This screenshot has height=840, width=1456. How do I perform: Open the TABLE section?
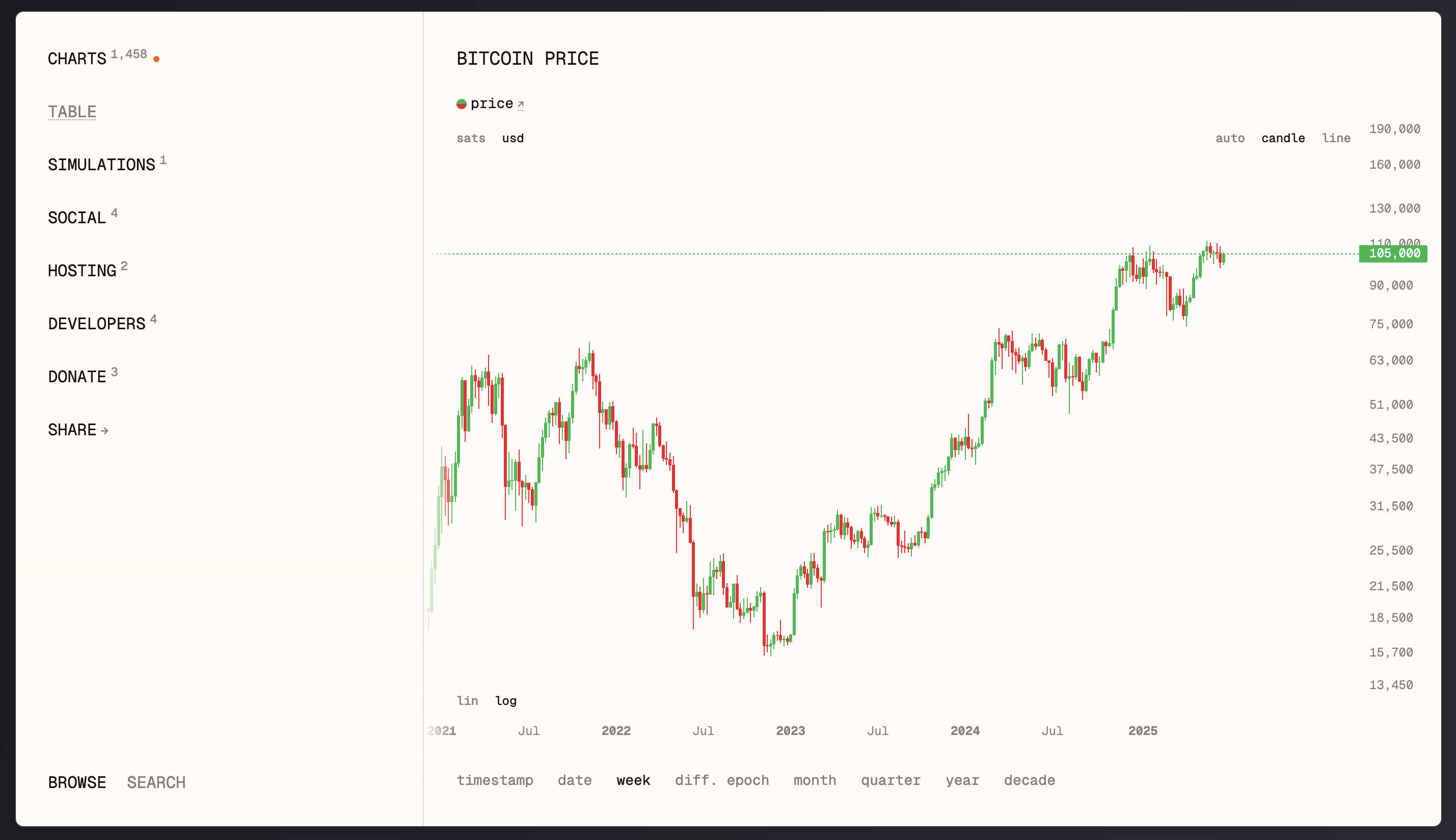(x=72, y=111)
